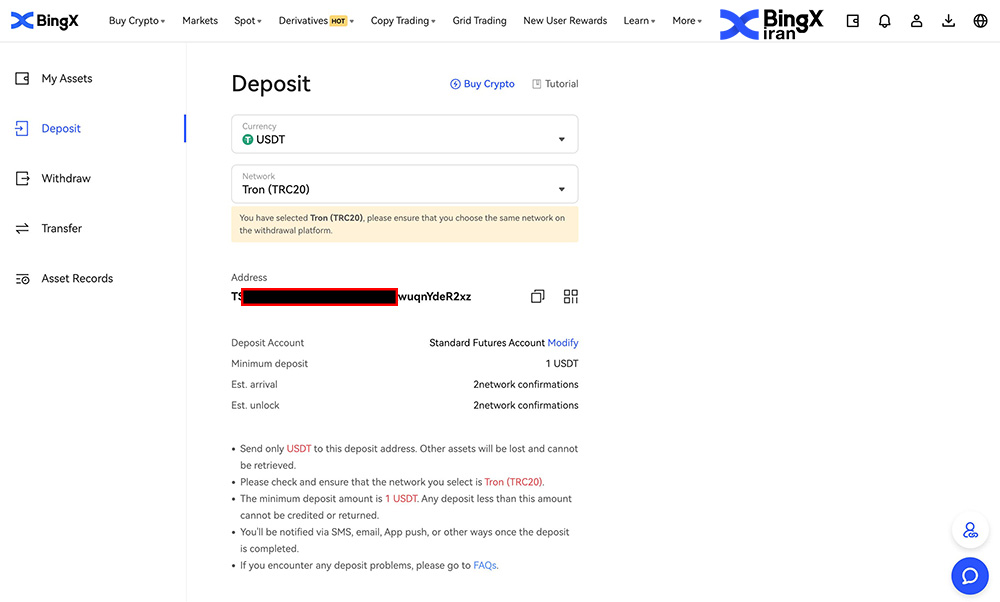Open live chat support bubble
The width and height of the screenshot is (1000, 602).
(969, 575)
